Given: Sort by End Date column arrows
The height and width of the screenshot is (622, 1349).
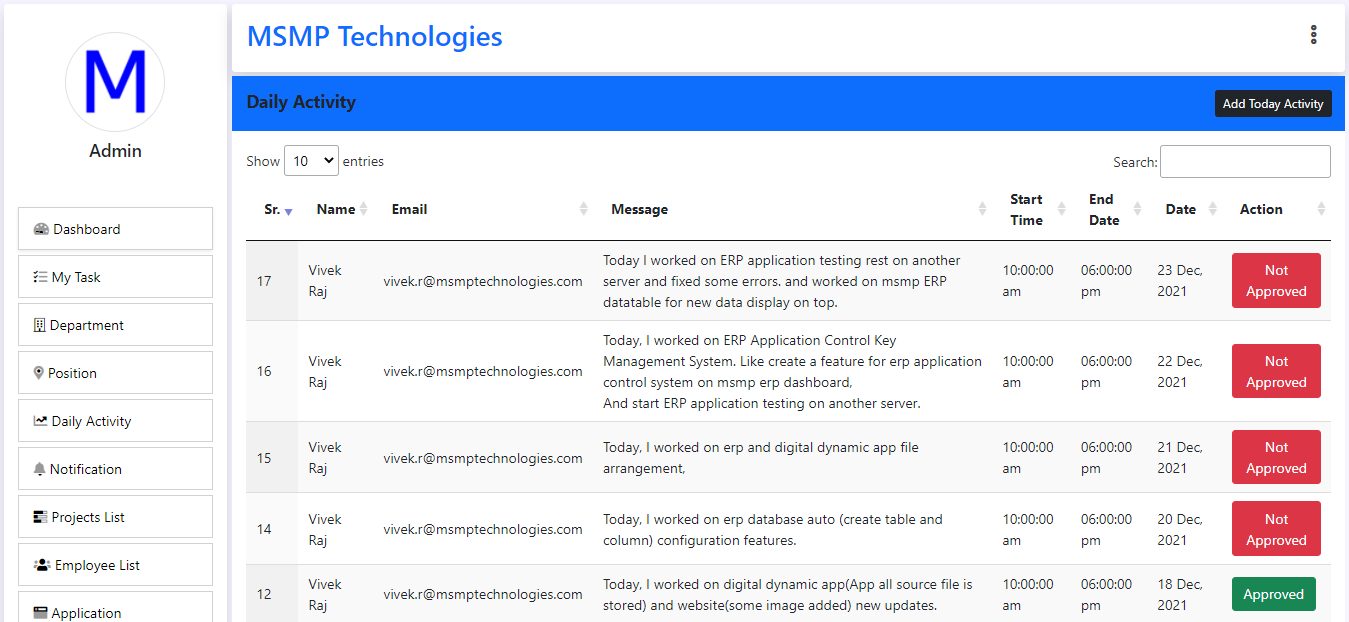Looking at the screenshot, I should pyautogui.click(x=1138, y=209).
